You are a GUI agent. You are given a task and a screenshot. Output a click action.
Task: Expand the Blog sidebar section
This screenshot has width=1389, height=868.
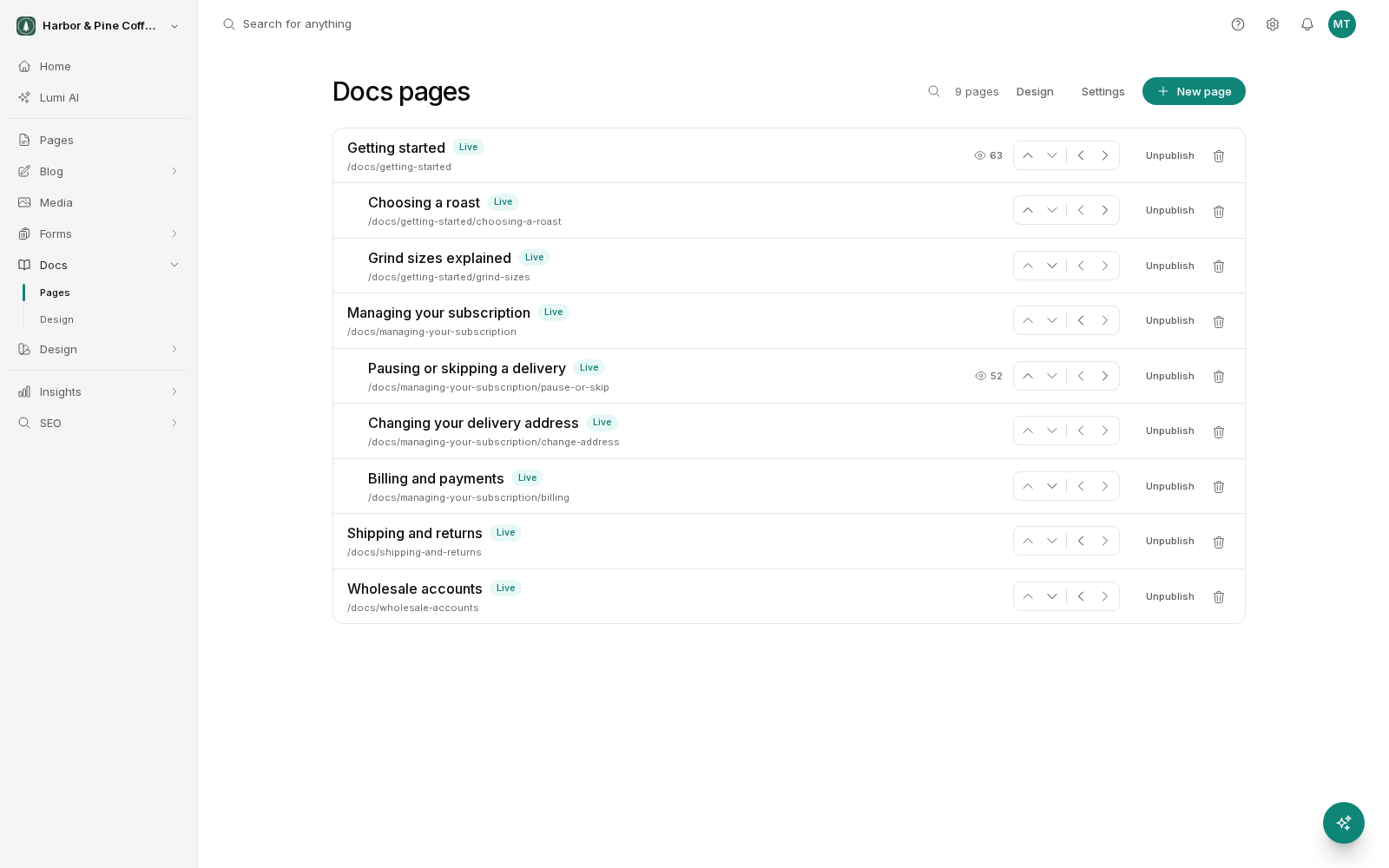174,171
